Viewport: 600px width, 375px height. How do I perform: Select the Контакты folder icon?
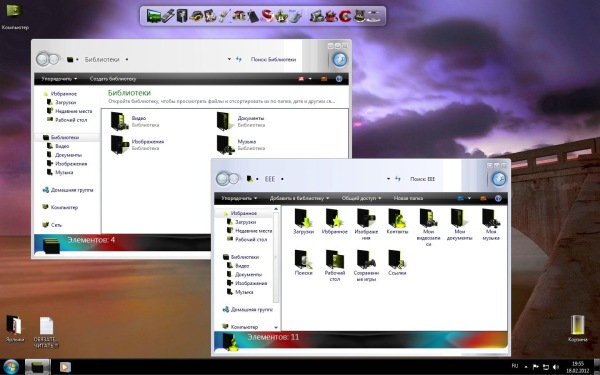[x=397, y=221]
